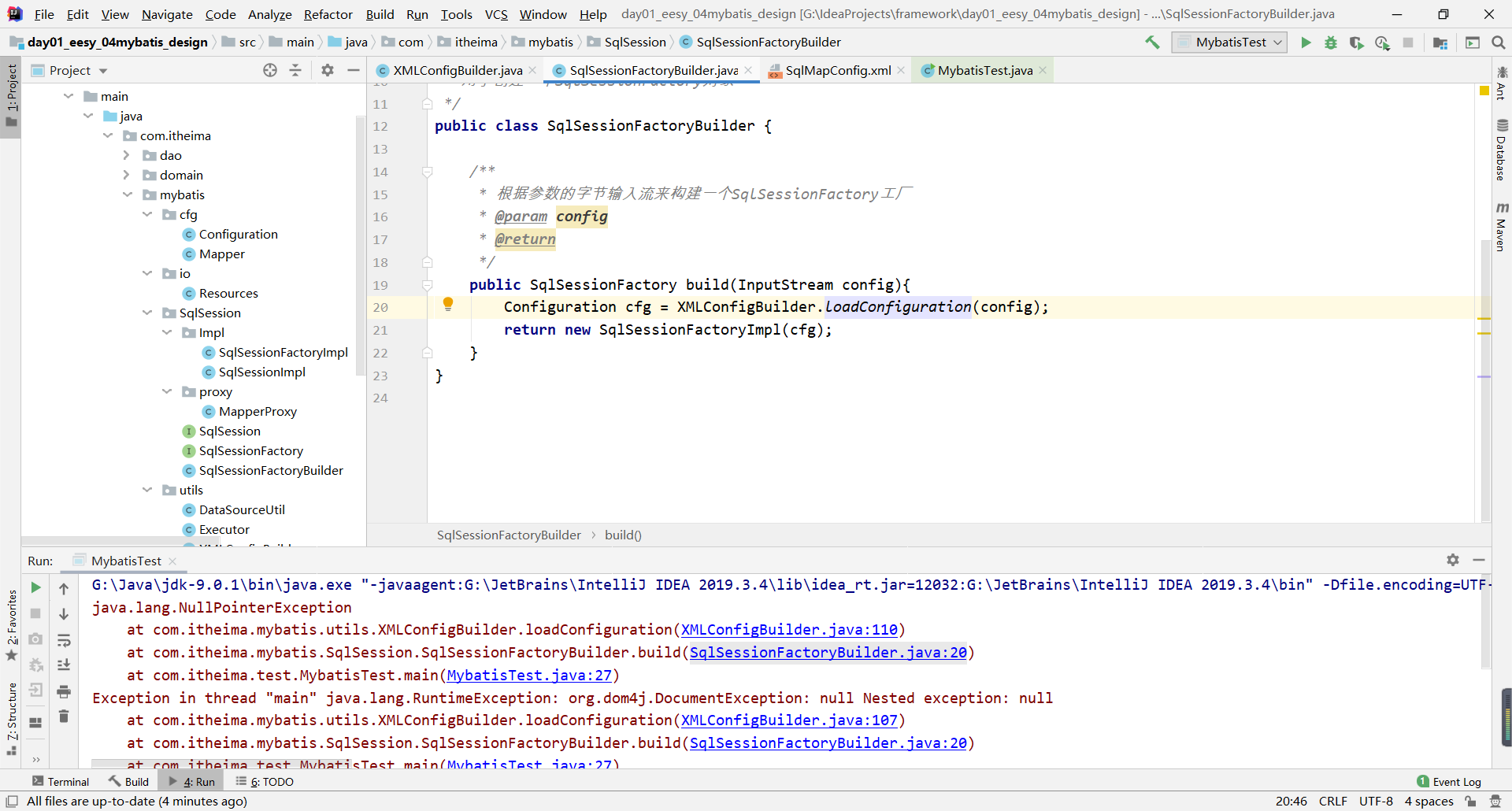This screenshot has height=811, width=1512.
Task: Open the Ant tool window
Action: tap(1501, 83)
